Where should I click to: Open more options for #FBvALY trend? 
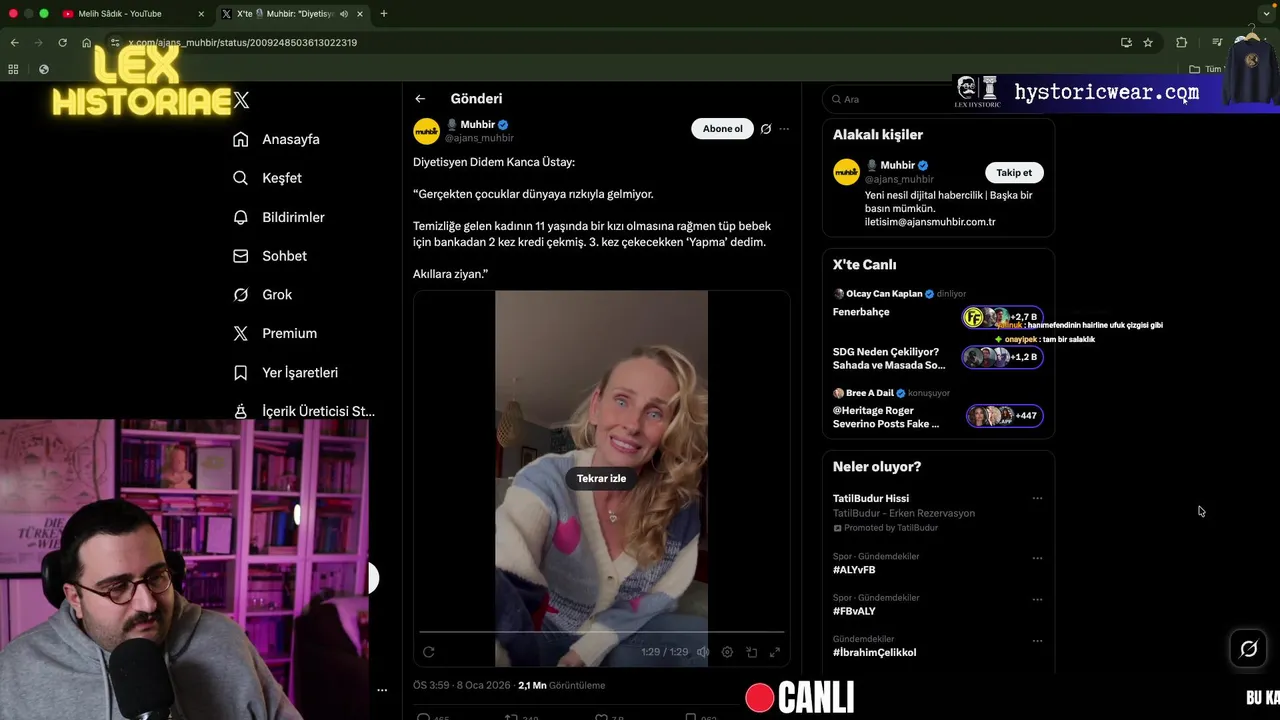coord(1037,599)
